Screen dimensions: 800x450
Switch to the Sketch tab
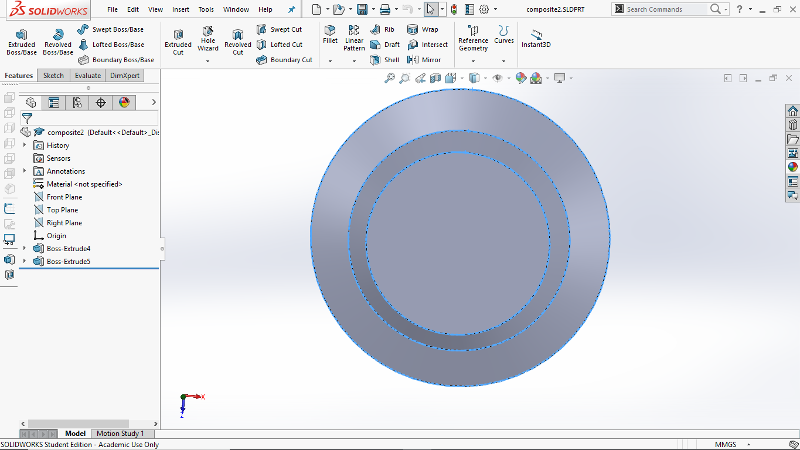[x=53, y=76]
